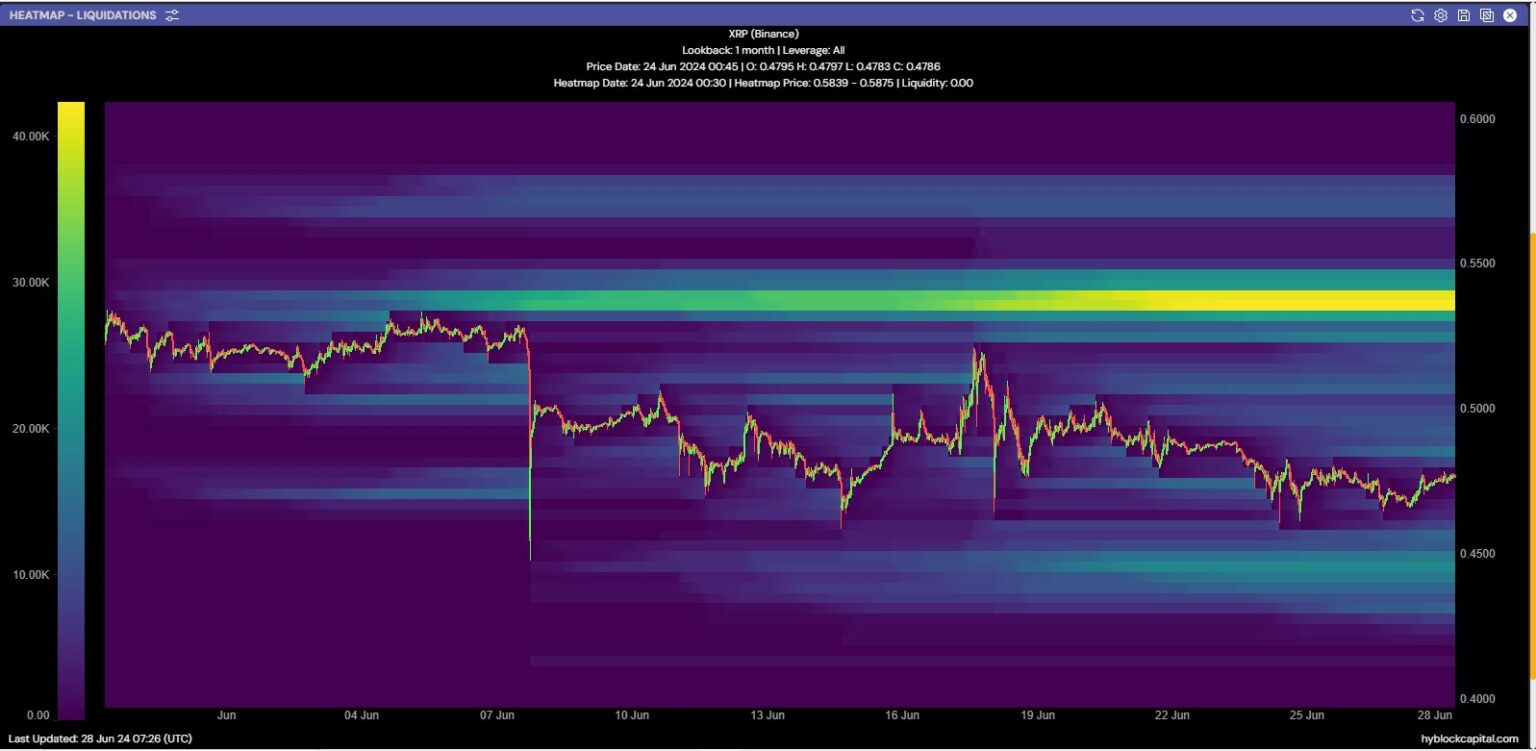Click the duplicate panel icon
The image size is (1536, 751).
pyautogui.click(x=1487, y=15)
